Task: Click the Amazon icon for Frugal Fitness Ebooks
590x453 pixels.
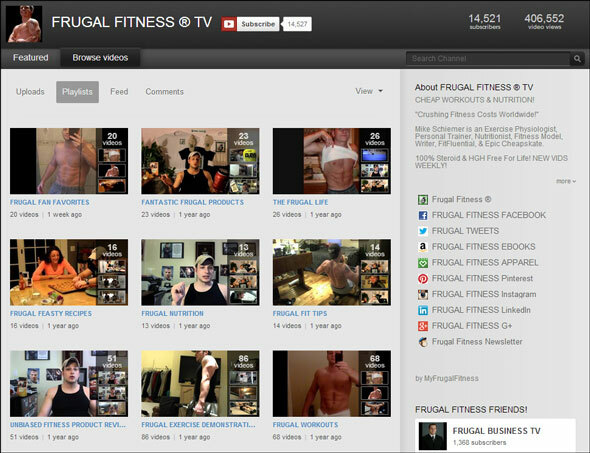Action: point(423,247)
